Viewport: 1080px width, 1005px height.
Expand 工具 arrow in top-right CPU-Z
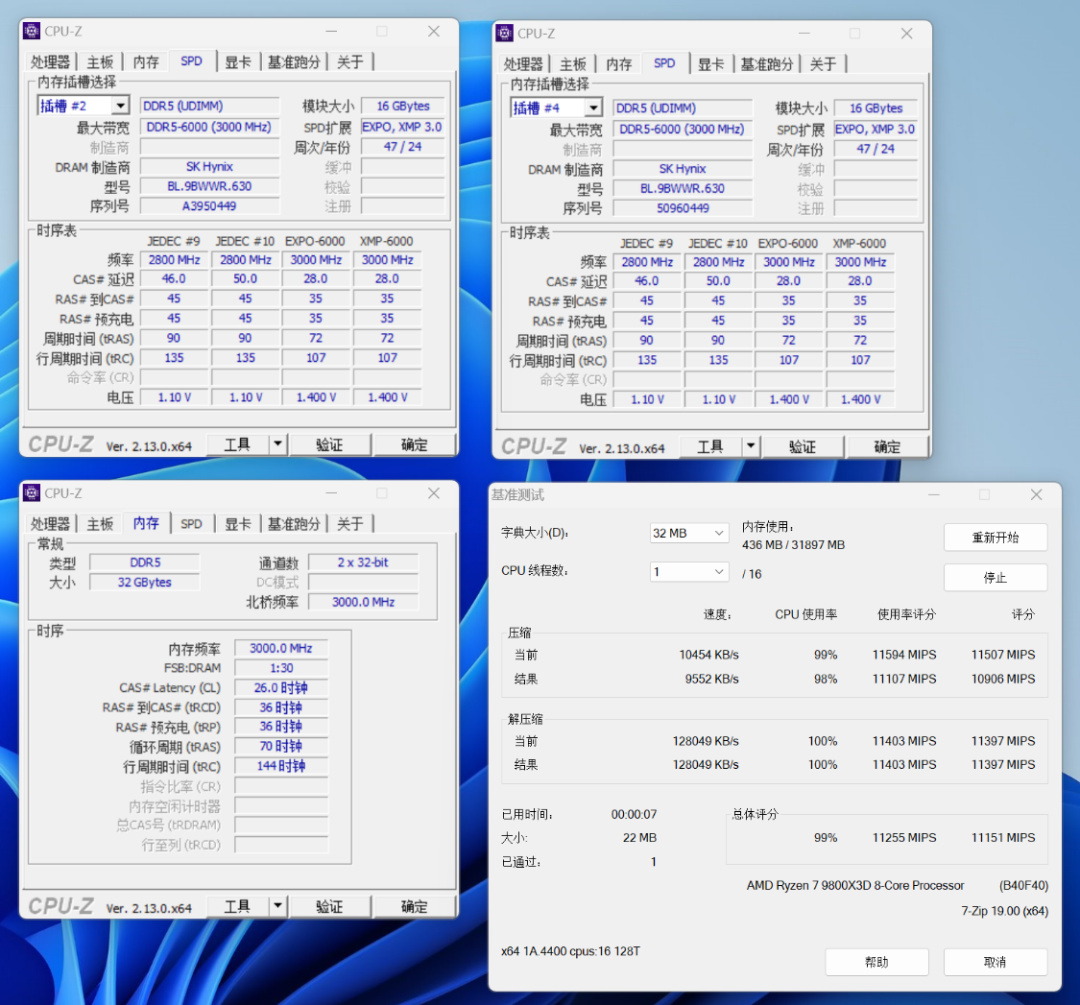click(x=750, y=446)
